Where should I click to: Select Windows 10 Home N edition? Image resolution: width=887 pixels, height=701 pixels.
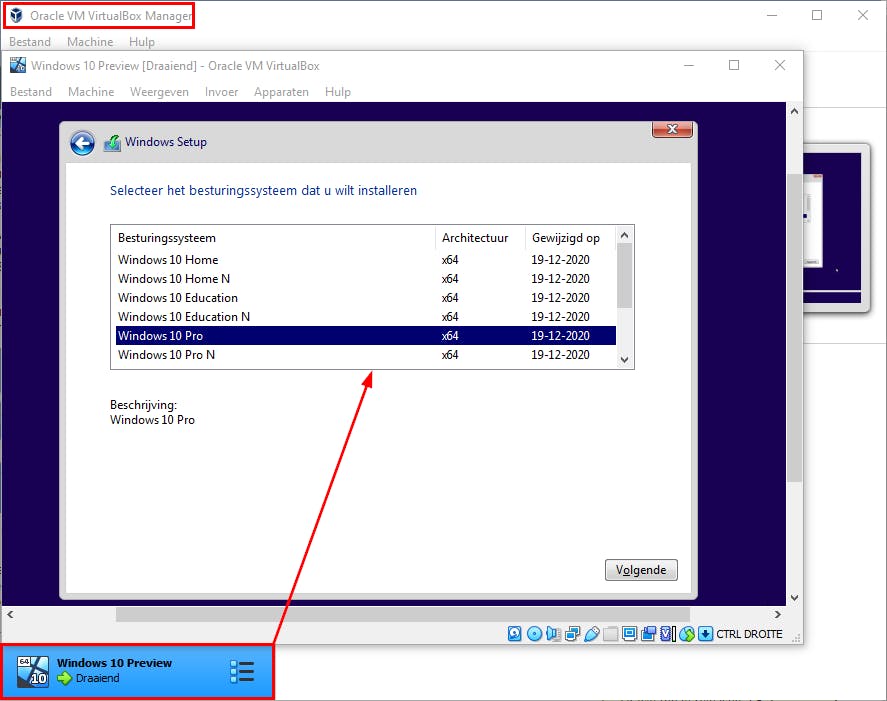[x=365, y=278]
